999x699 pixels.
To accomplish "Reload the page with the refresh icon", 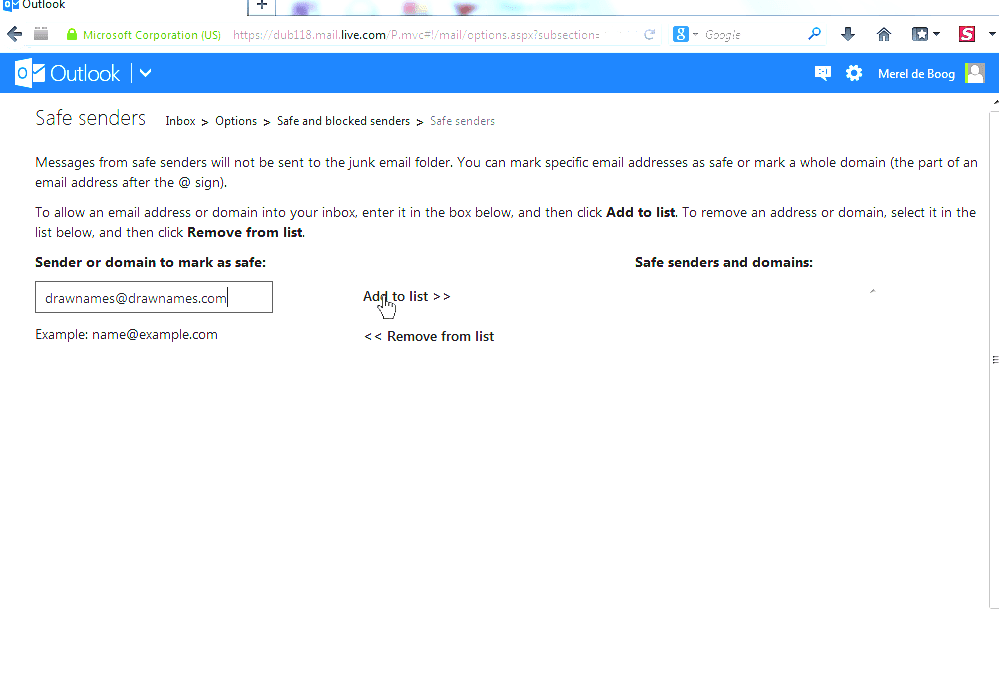I will (649, 33).
